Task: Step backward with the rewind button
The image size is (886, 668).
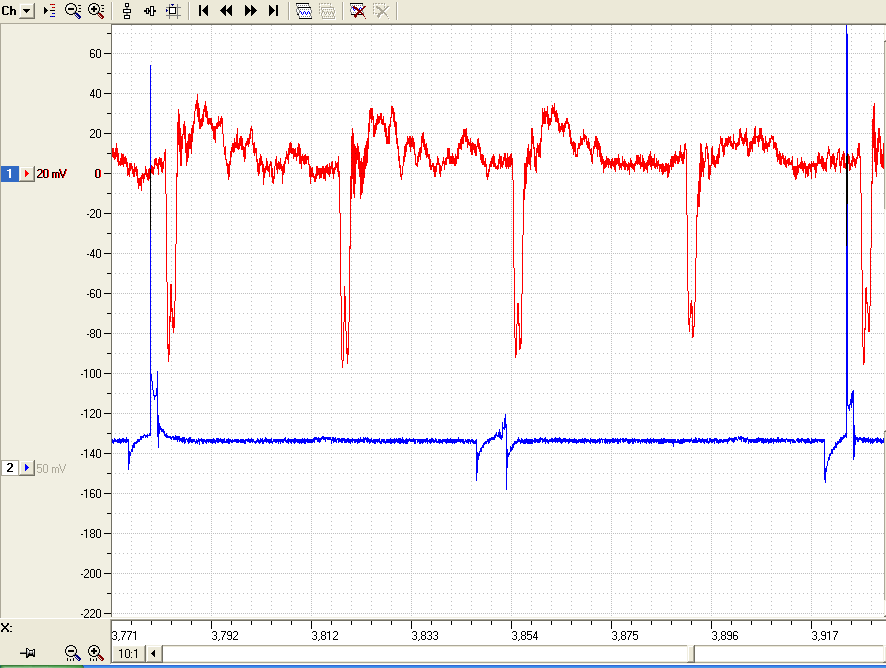Action: pos(227,11)
